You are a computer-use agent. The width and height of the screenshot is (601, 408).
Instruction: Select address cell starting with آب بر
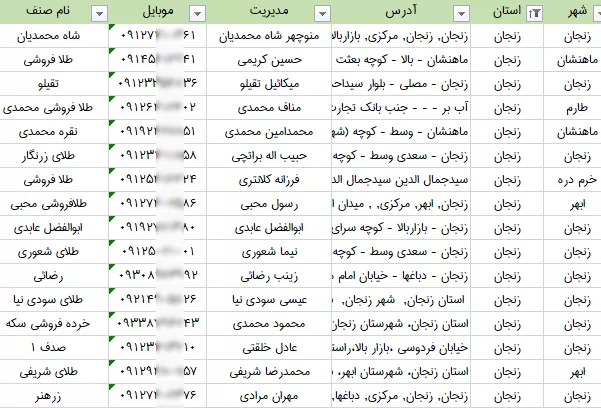(x=401, y=108)
